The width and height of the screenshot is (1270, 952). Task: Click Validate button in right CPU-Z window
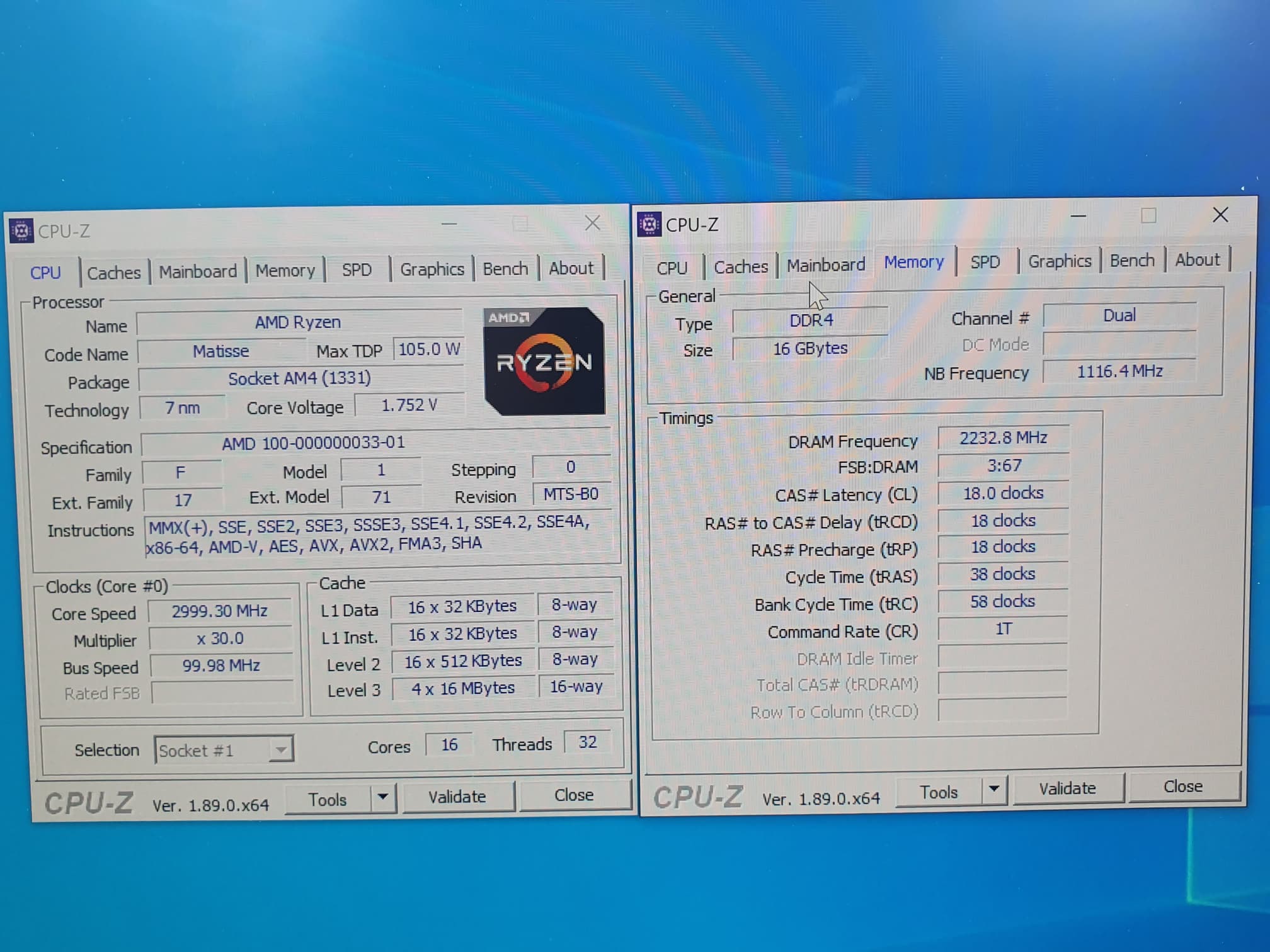point(1067,788)
